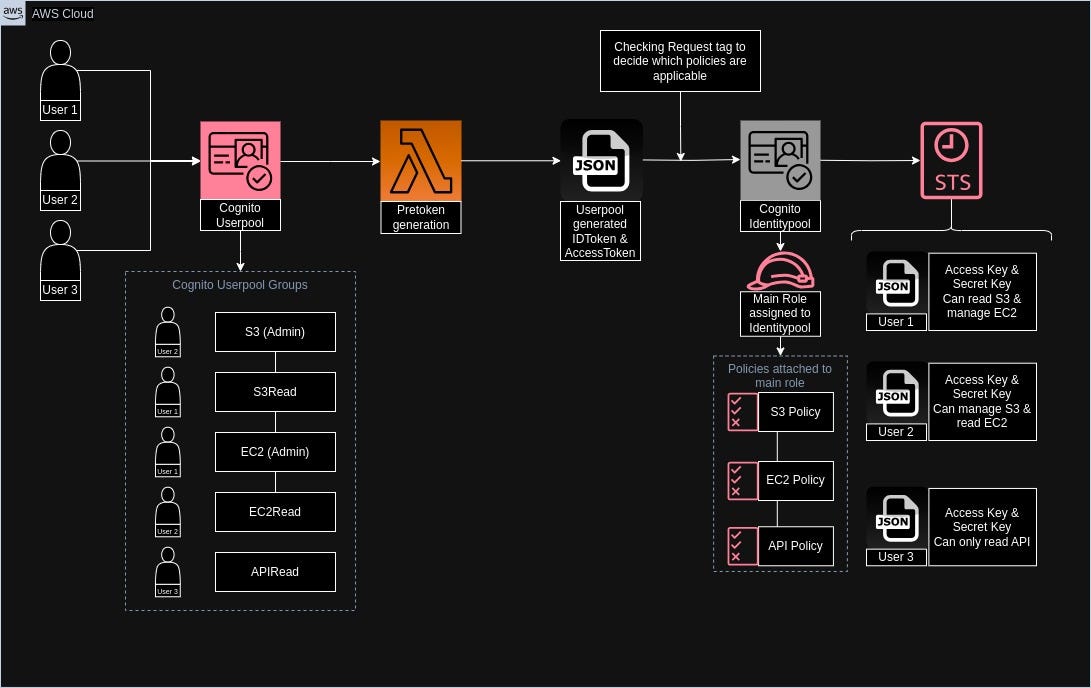Select the Cognito Userpool icon
Image resolution: width=1091 pixels, height=688 pixels.
[240, 160]
